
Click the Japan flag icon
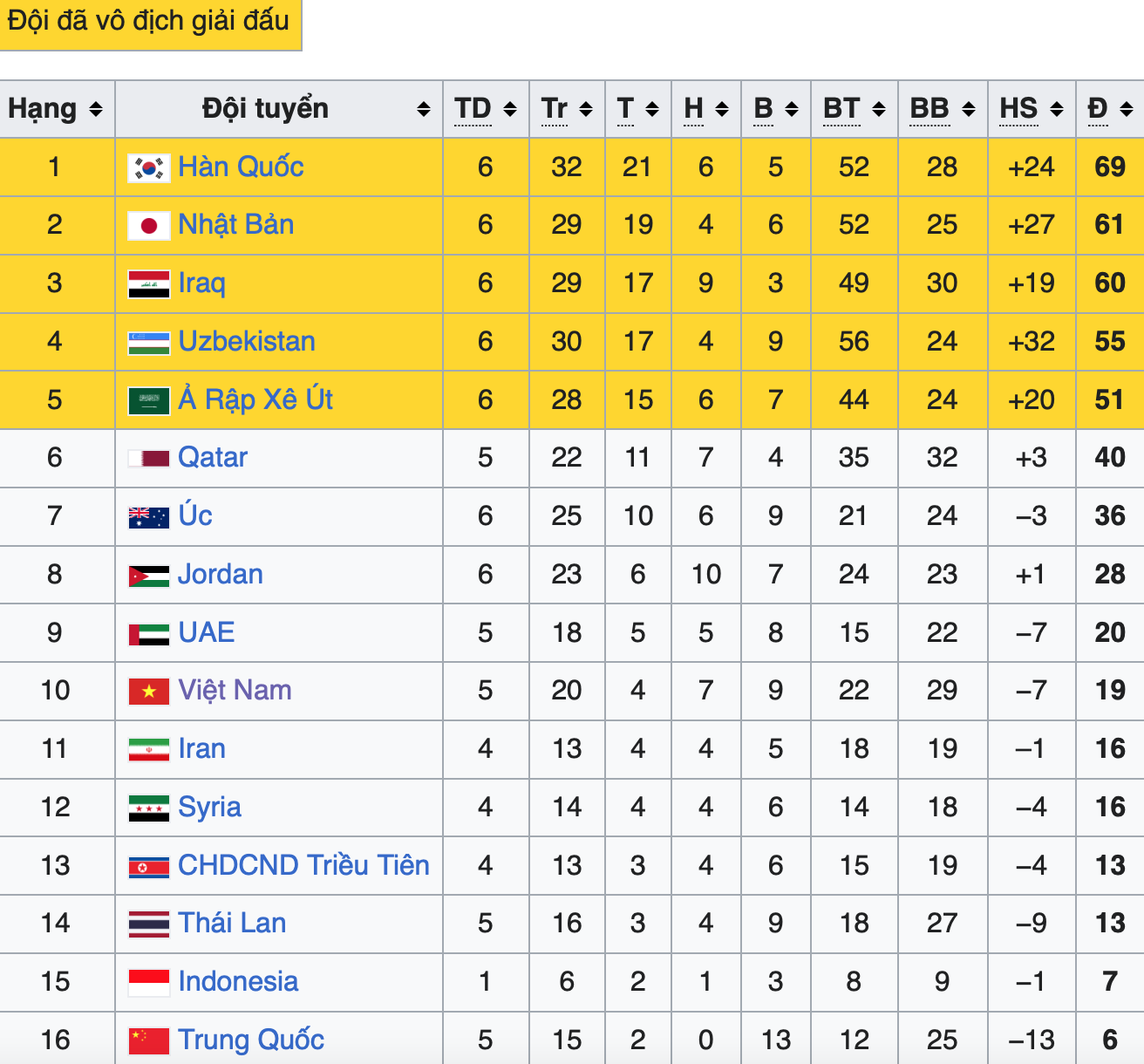click(148, 226)
